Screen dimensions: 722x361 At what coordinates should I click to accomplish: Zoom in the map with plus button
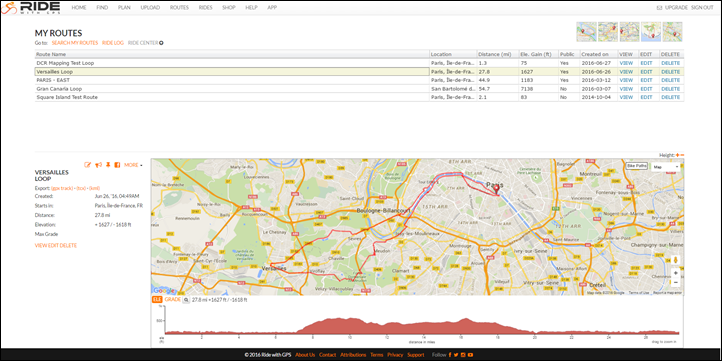pyautogui.click(x=675, y=273)
